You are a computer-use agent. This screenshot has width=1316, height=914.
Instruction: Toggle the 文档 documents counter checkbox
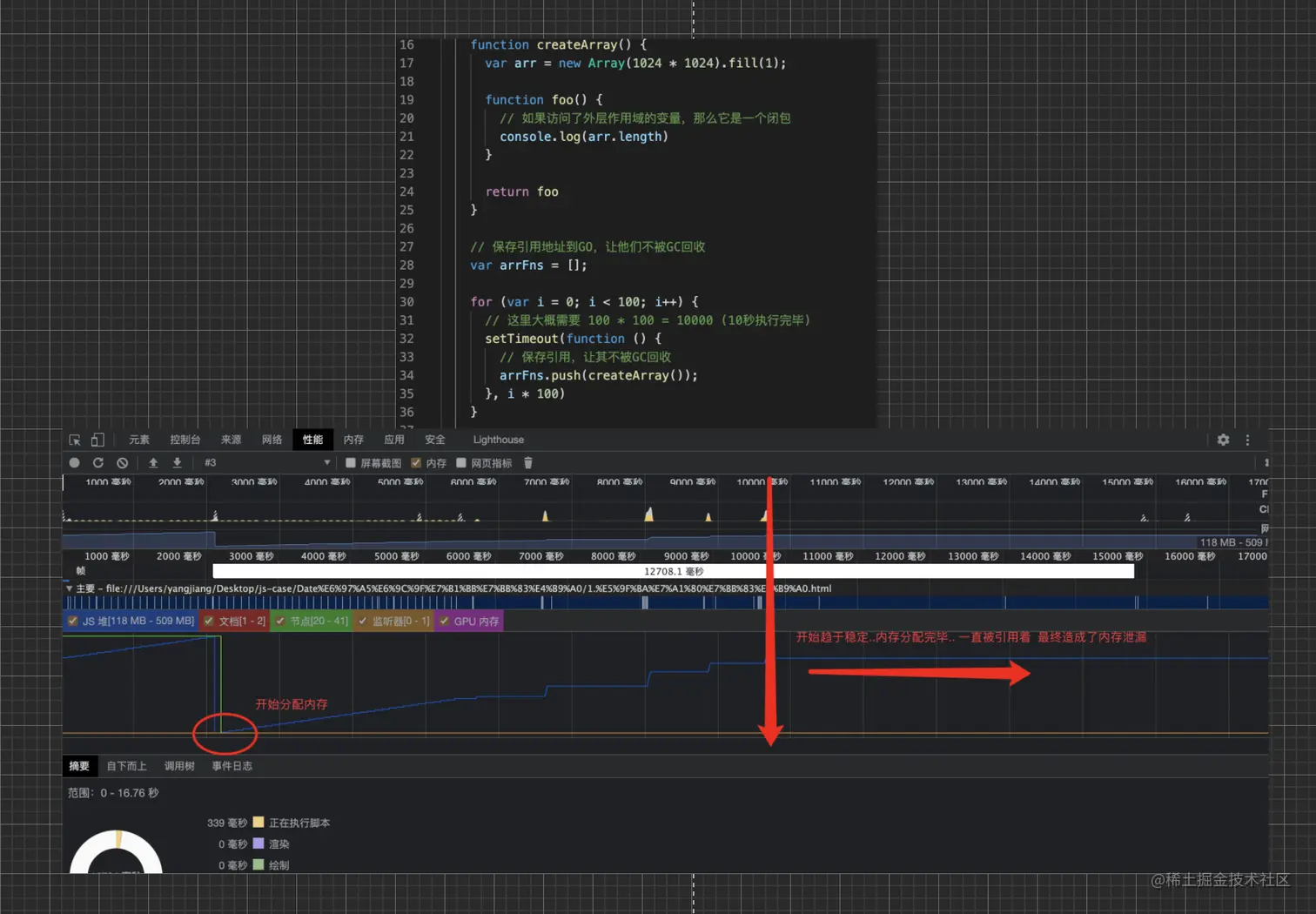point(209,622)
